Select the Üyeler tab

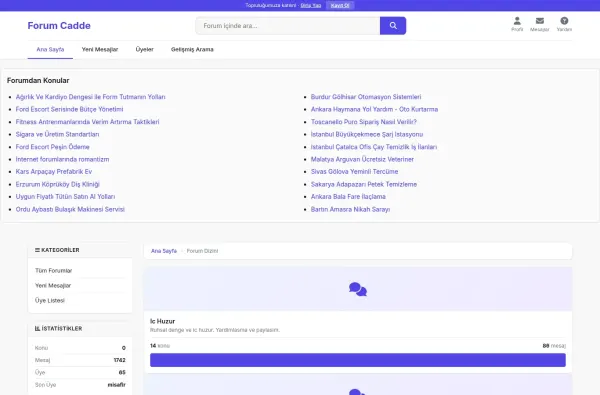coord(145,49)
